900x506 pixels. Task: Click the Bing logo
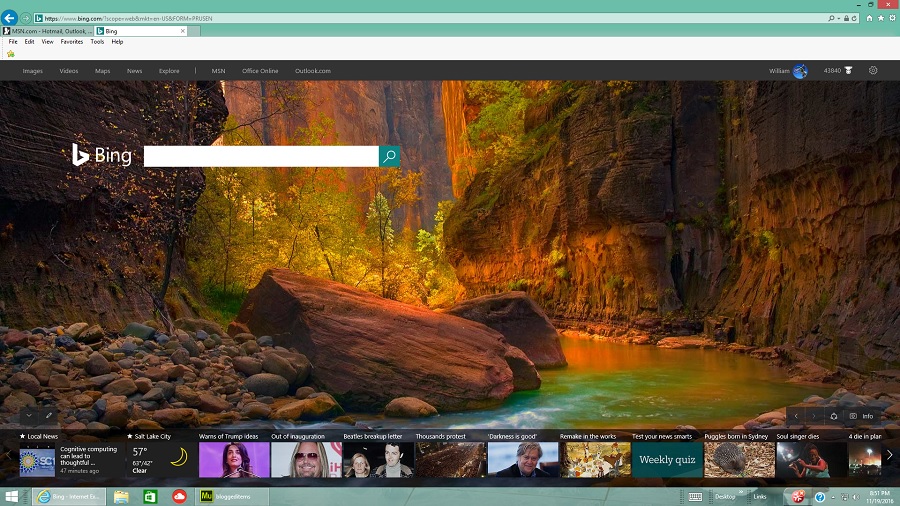102,155
